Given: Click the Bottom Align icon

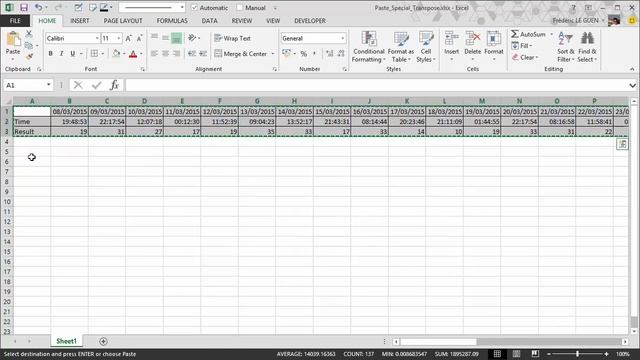Looking at the screenshot, I should tap(176, 38).
